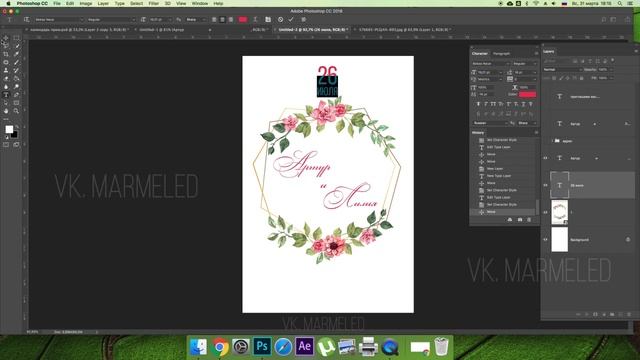This screenshot has height=360, width=640.
Task: Select the Horizontal Type tool
Action: pos(6,95)
